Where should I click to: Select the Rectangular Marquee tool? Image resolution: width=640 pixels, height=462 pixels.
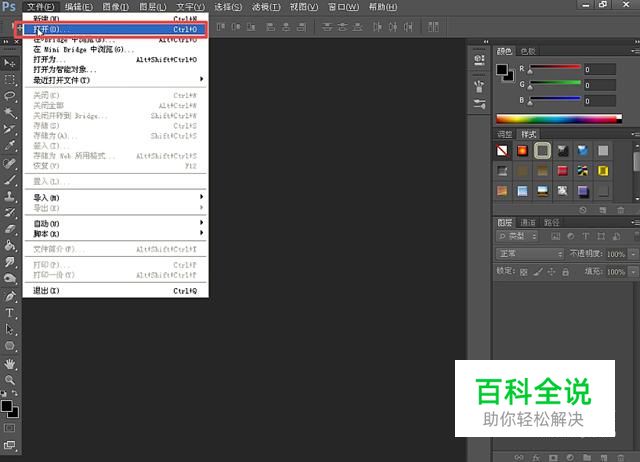click(x=10, y=79)
